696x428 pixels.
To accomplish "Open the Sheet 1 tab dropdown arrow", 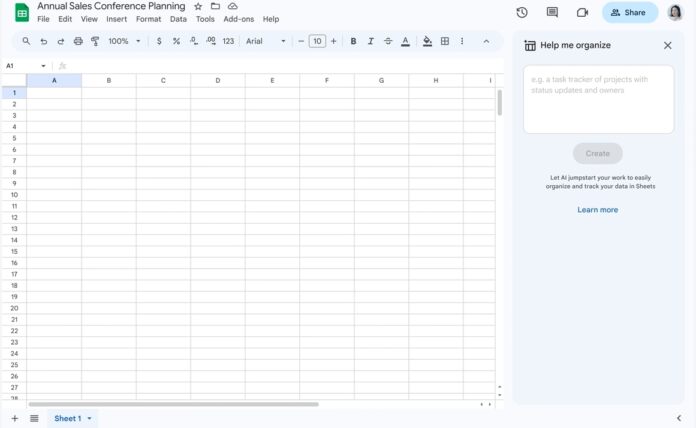I will (89, 418).
